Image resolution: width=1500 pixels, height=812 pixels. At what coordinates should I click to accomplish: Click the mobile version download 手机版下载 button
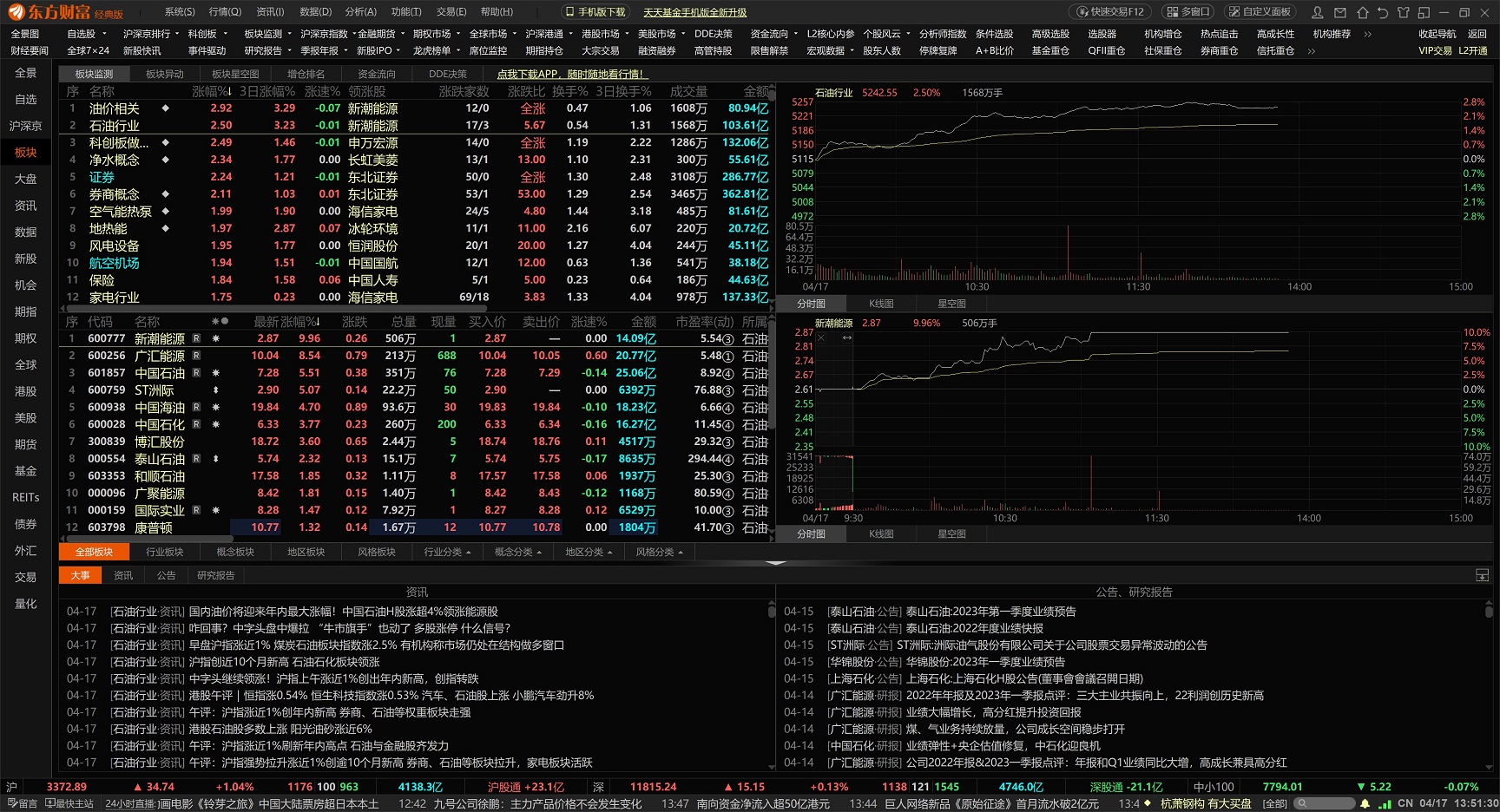click(595, 12)
